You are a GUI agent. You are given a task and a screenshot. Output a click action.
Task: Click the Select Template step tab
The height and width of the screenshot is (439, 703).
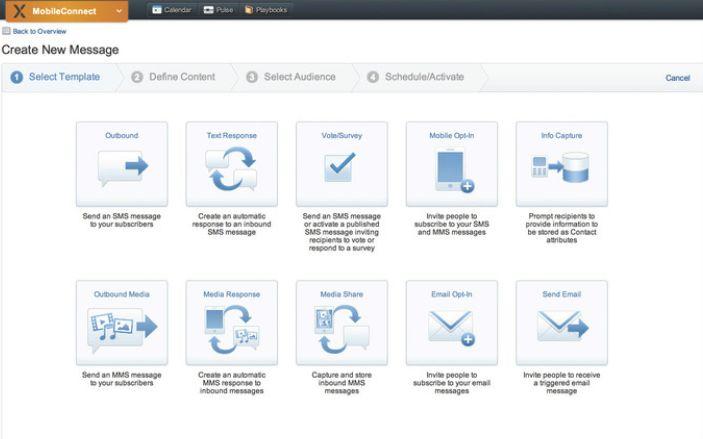coord(55,77)
